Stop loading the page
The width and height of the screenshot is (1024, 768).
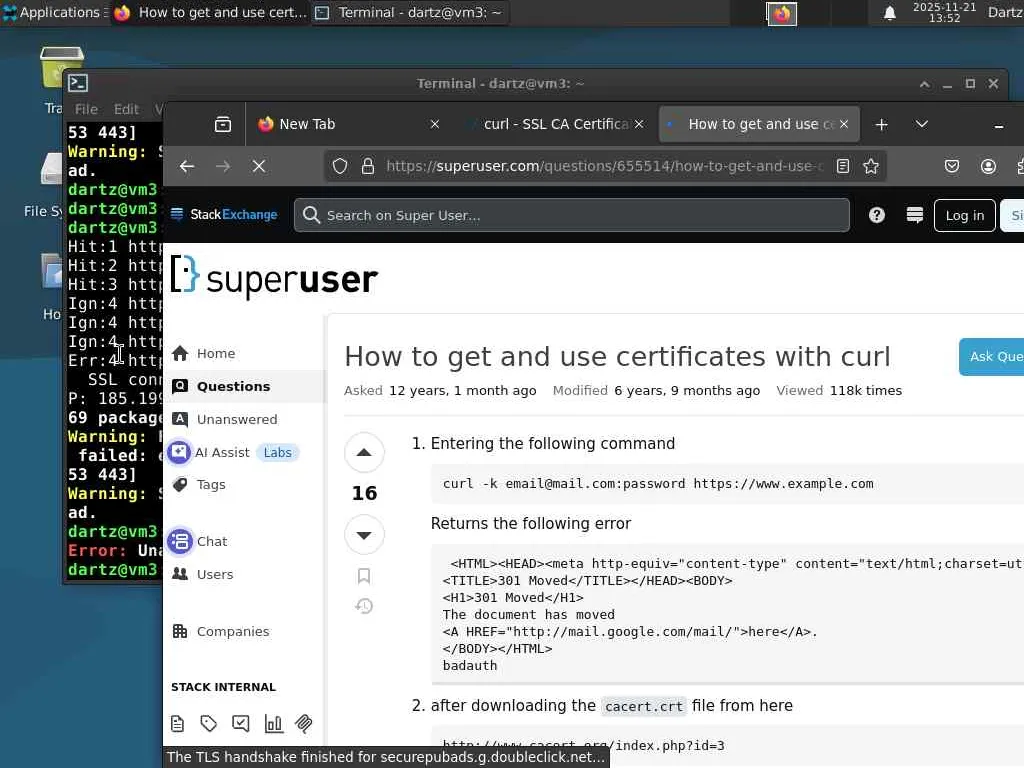(259, 167)
